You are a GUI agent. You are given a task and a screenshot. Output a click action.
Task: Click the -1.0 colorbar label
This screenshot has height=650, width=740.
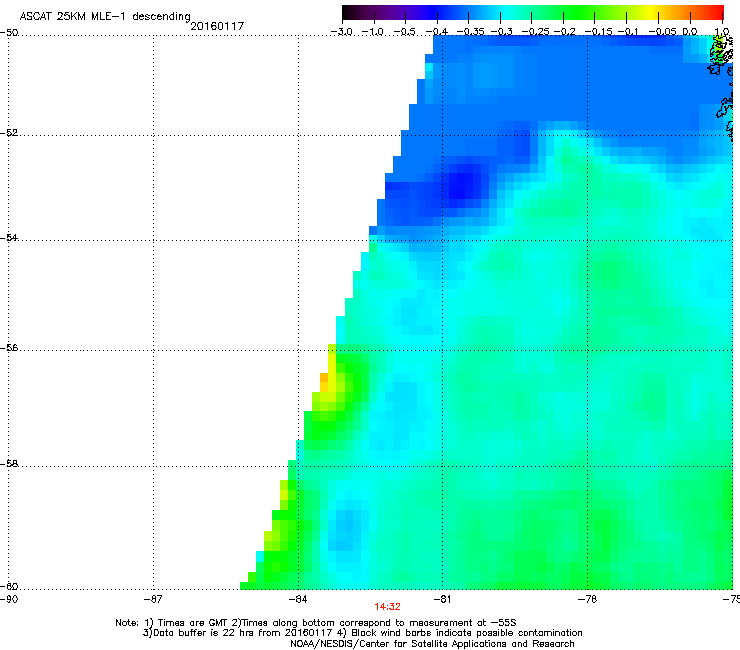click(373, 32)
